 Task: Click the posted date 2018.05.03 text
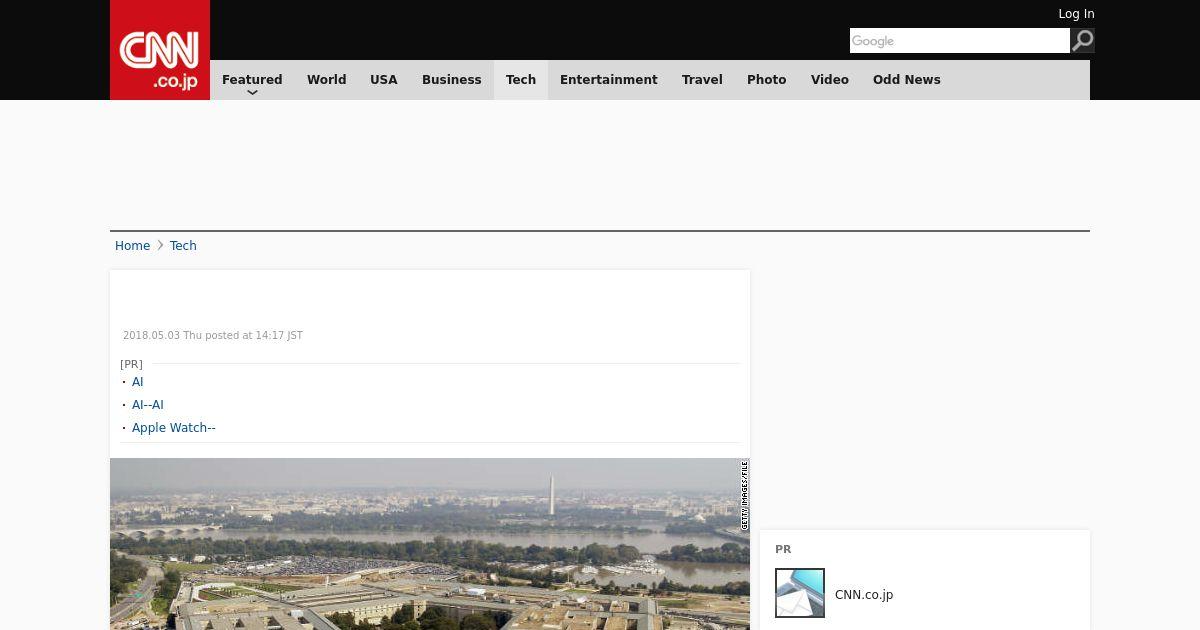[x=213, y=336]
